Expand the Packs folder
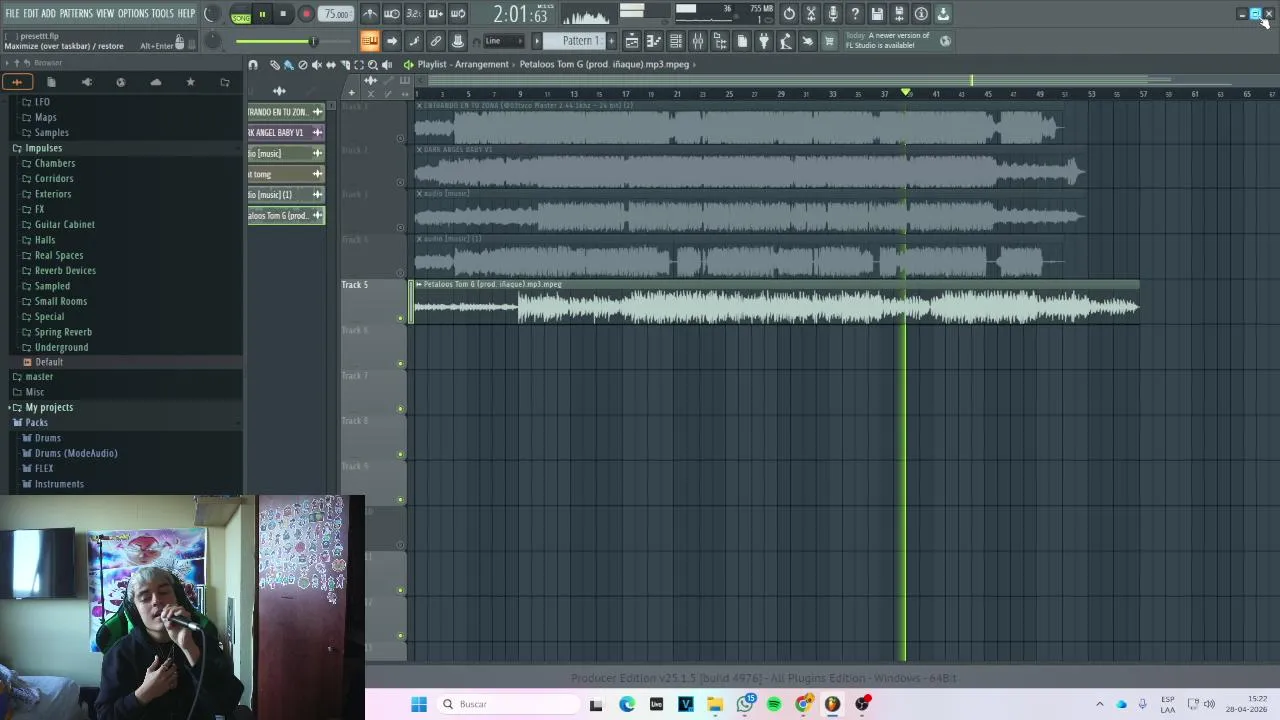Screen dimensions: 1280x720 (x=36, y=422)
